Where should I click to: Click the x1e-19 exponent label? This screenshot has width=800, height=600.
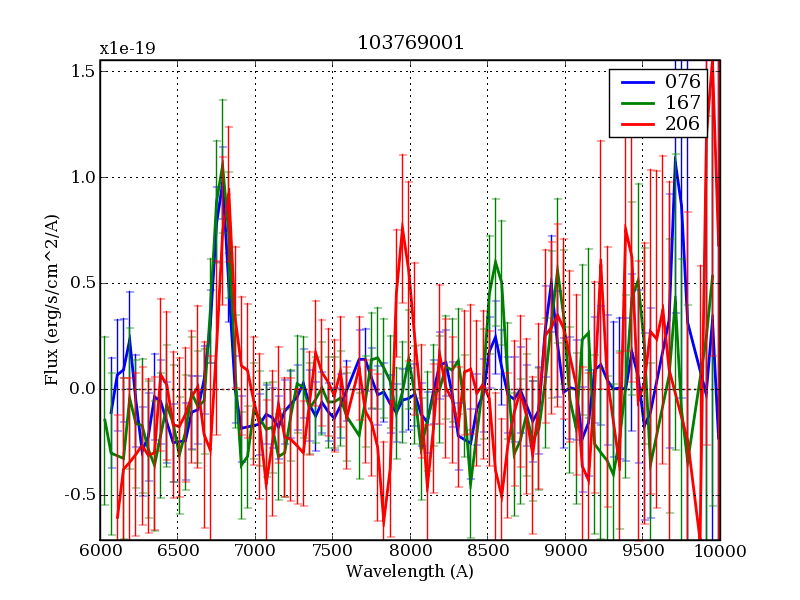[x=127, y=49]
